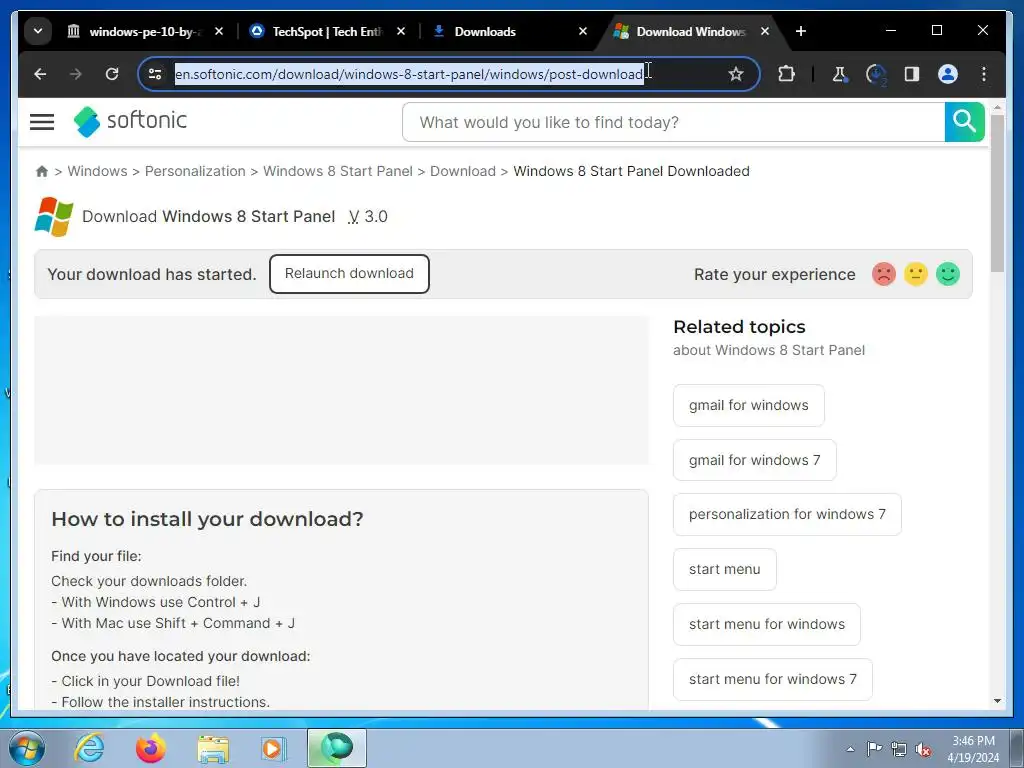Open the Chrome Labs flask icon
Screen dimensions: 1024x768
click(840, 74)
